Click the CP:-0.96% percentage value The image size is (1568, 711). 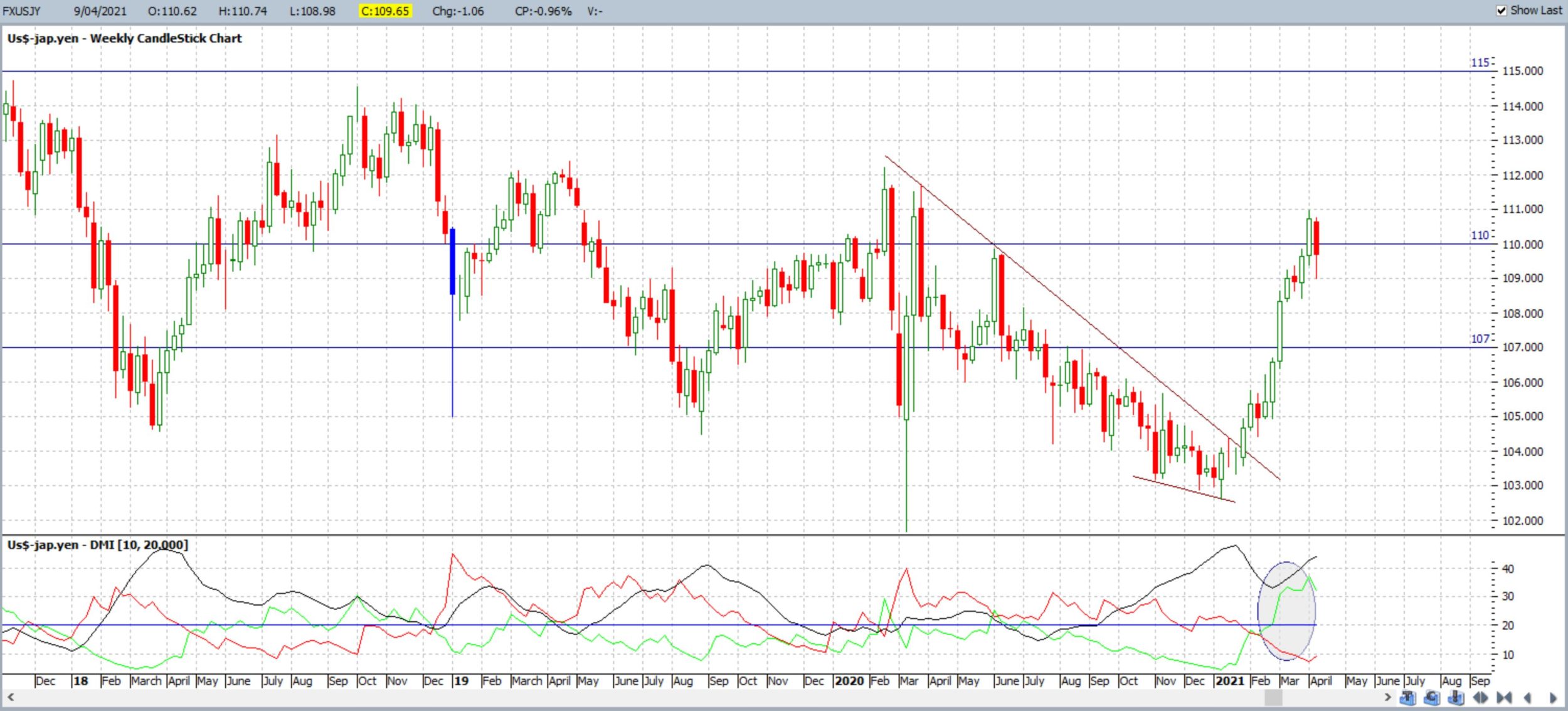click(x=543, y=11)
